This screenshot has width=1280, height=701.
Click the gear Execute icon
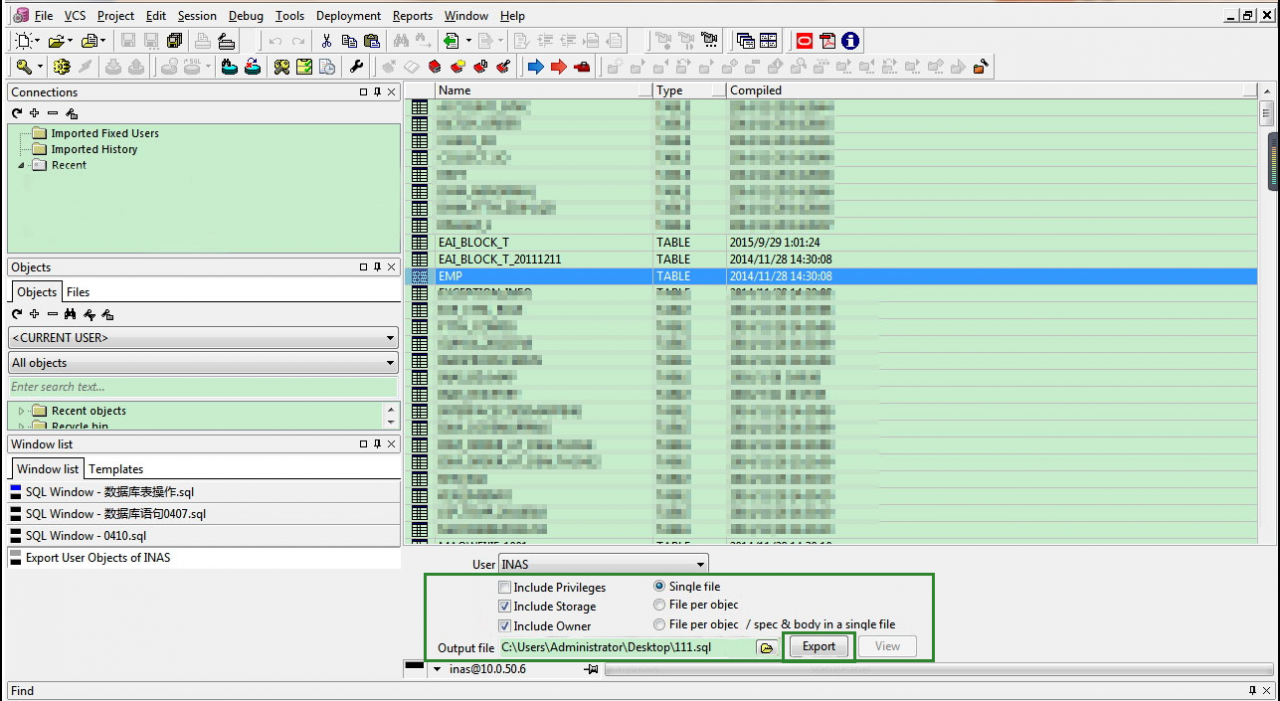62,67
